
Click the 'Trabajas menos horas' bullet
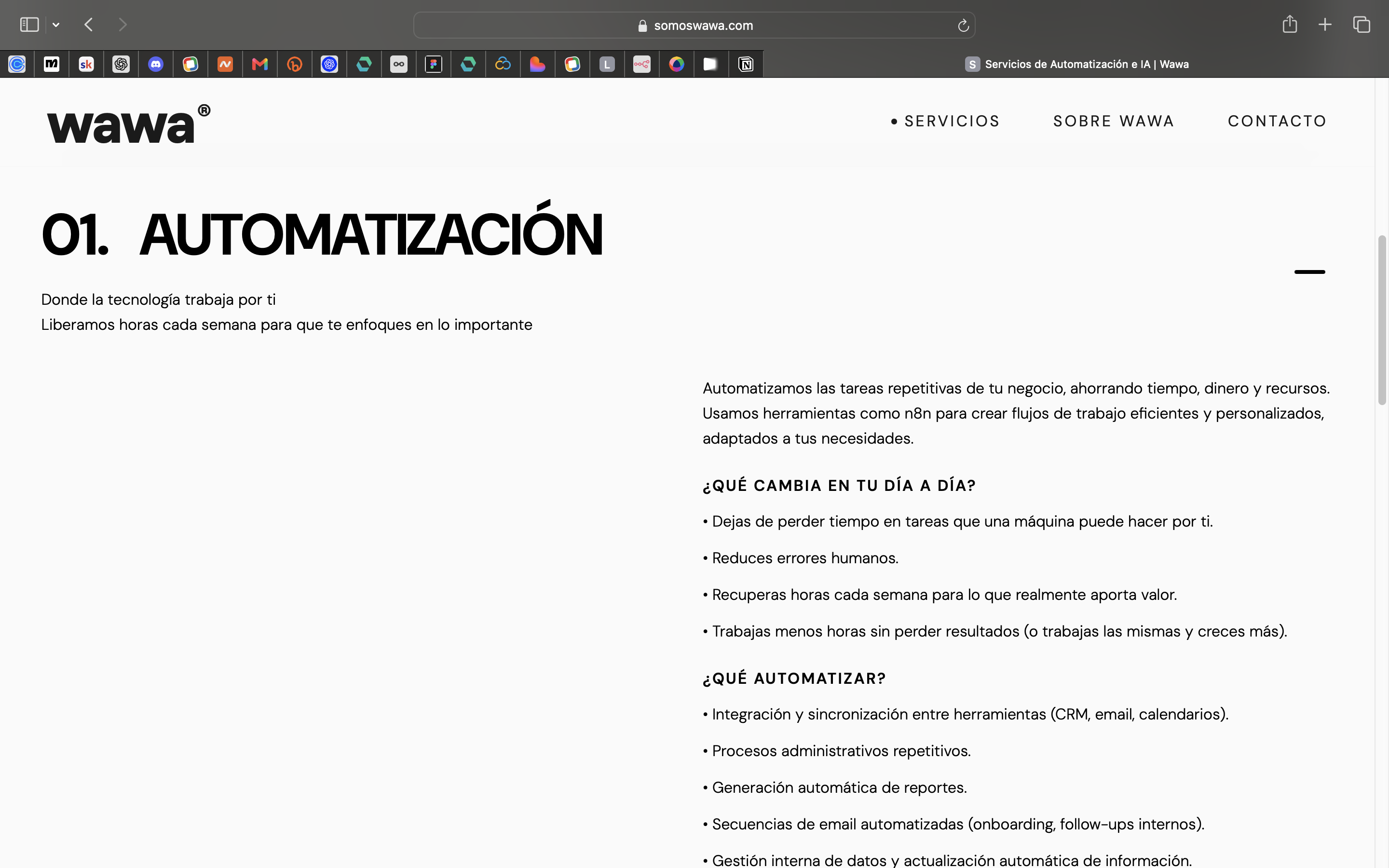point(994,632)
